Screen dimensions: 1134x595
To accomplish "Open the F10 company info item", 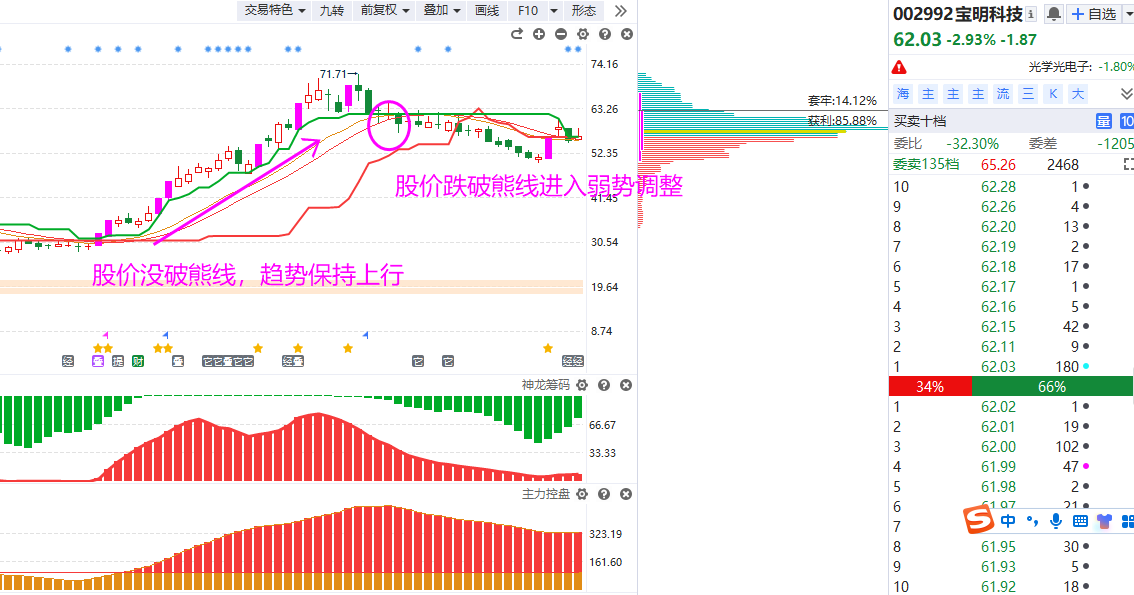I will [x=528, y=10].
